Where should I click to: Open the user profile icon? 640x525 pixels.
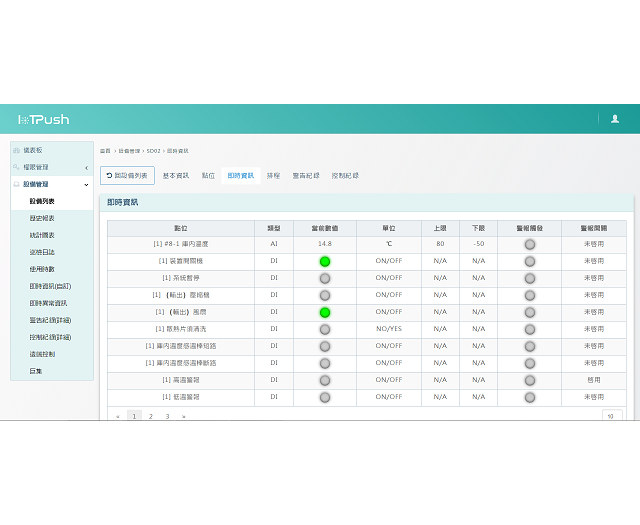(x=614, y=119)
